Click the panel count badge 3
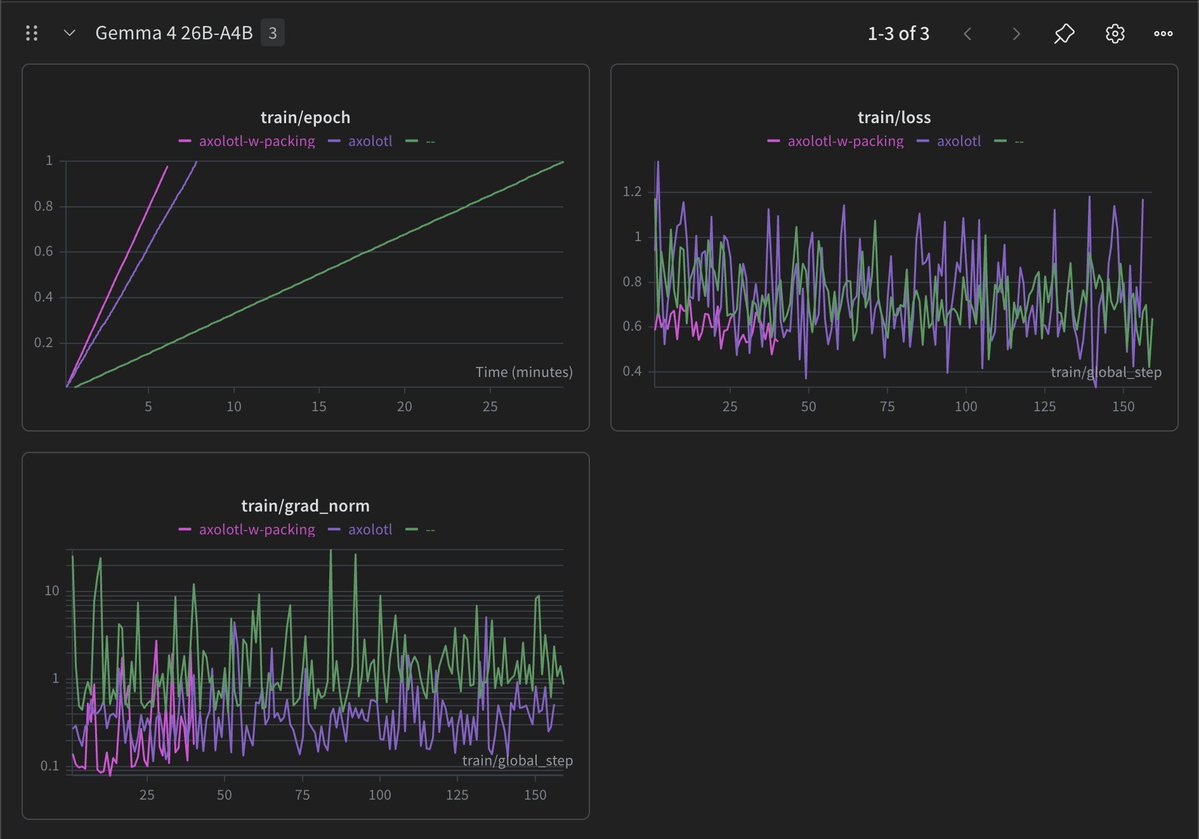Viewport: 1199px width, 839px height. pyautogui.click(x=273, y=33)
